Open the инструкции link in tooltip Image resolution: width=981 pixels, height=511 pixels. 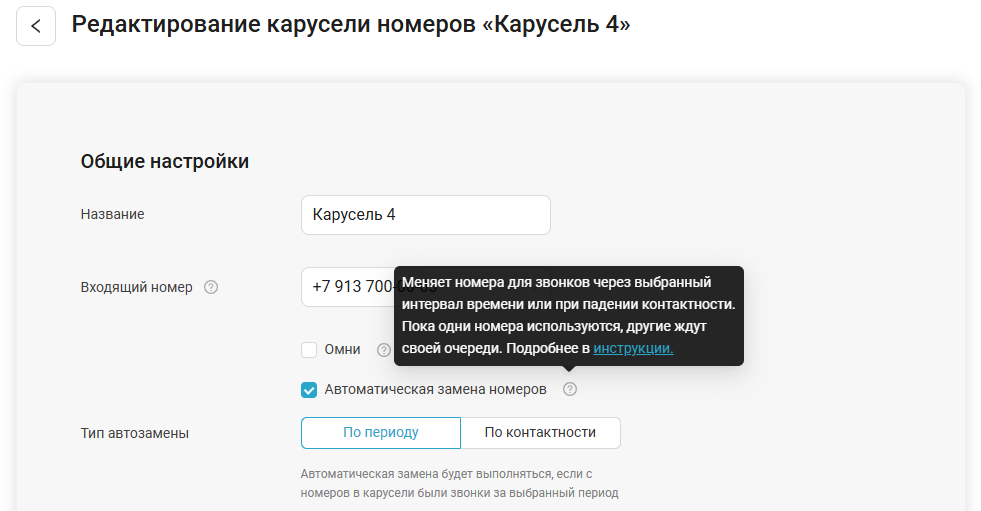click(x=633, y=348)
